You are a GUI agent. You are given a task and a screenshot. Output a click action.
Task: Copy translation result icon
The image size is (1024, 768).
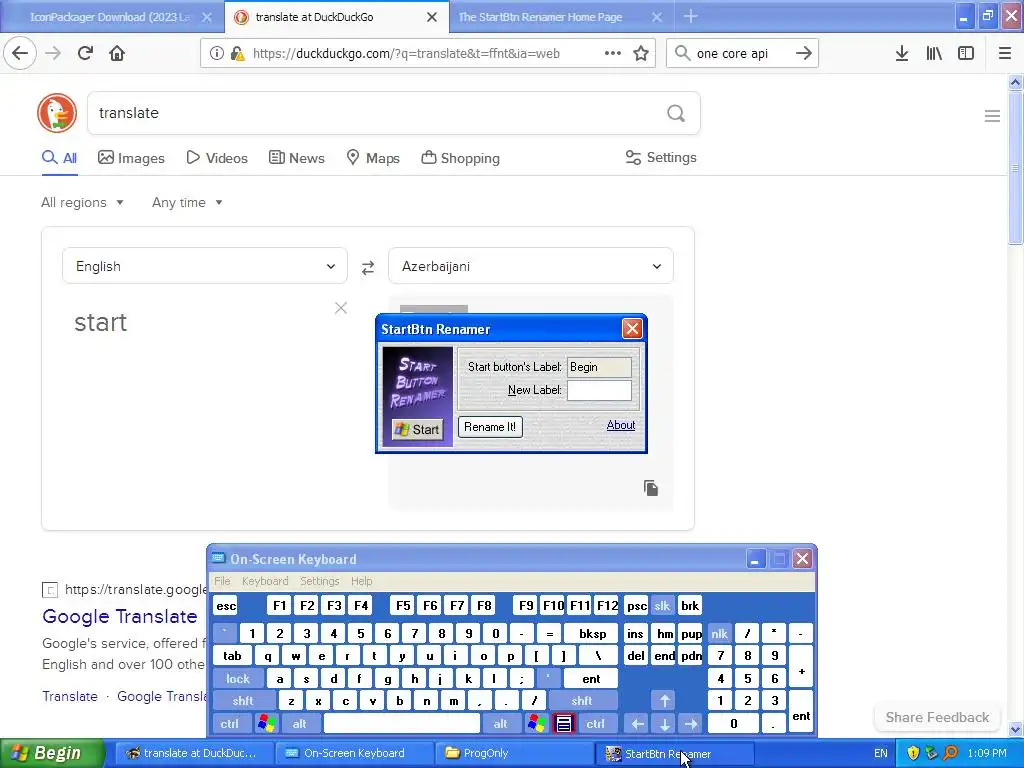click(650, 488)
